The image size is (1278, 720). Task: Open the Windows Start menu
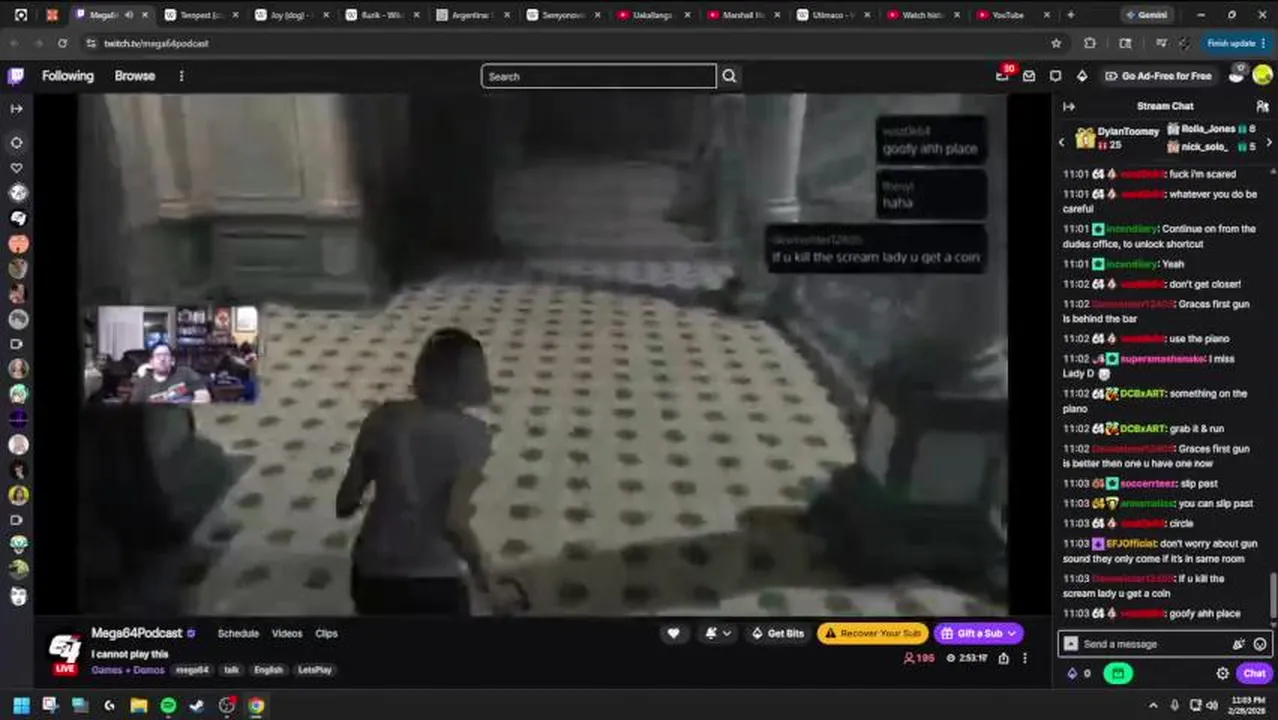[x=21, y=705]
